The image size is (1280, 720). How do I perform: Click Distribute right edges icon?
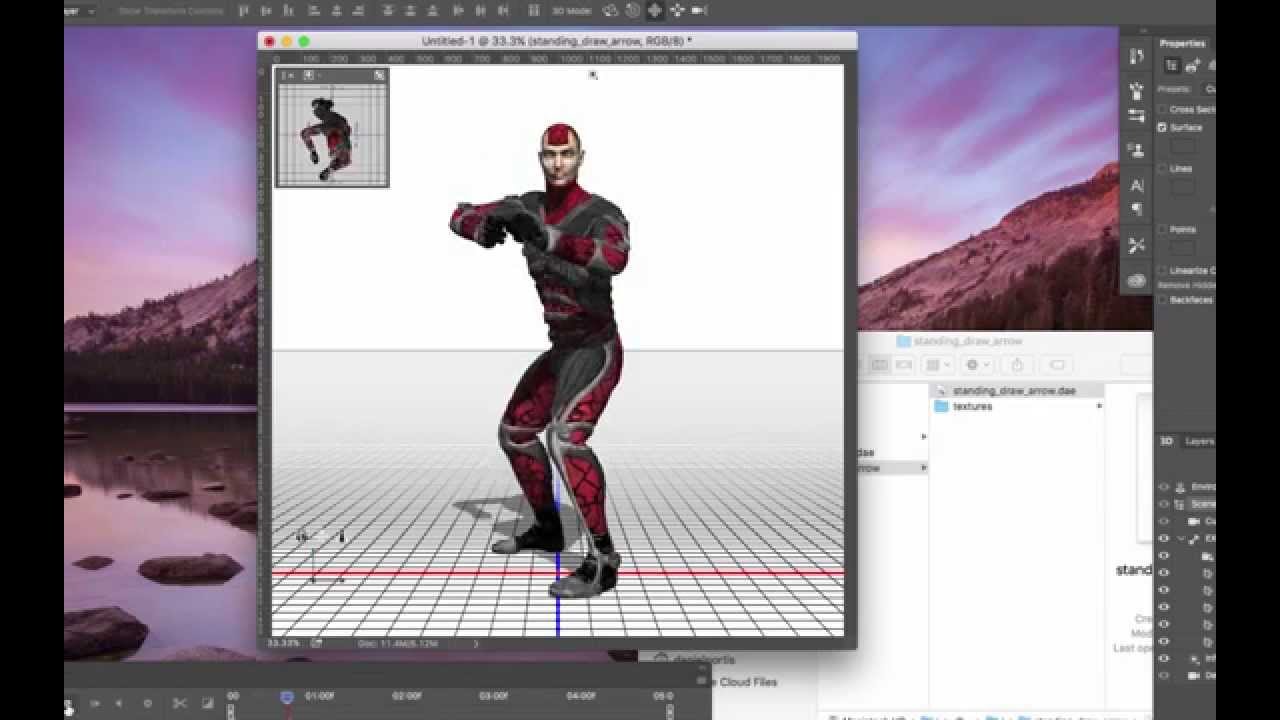[x=503, y=11]
